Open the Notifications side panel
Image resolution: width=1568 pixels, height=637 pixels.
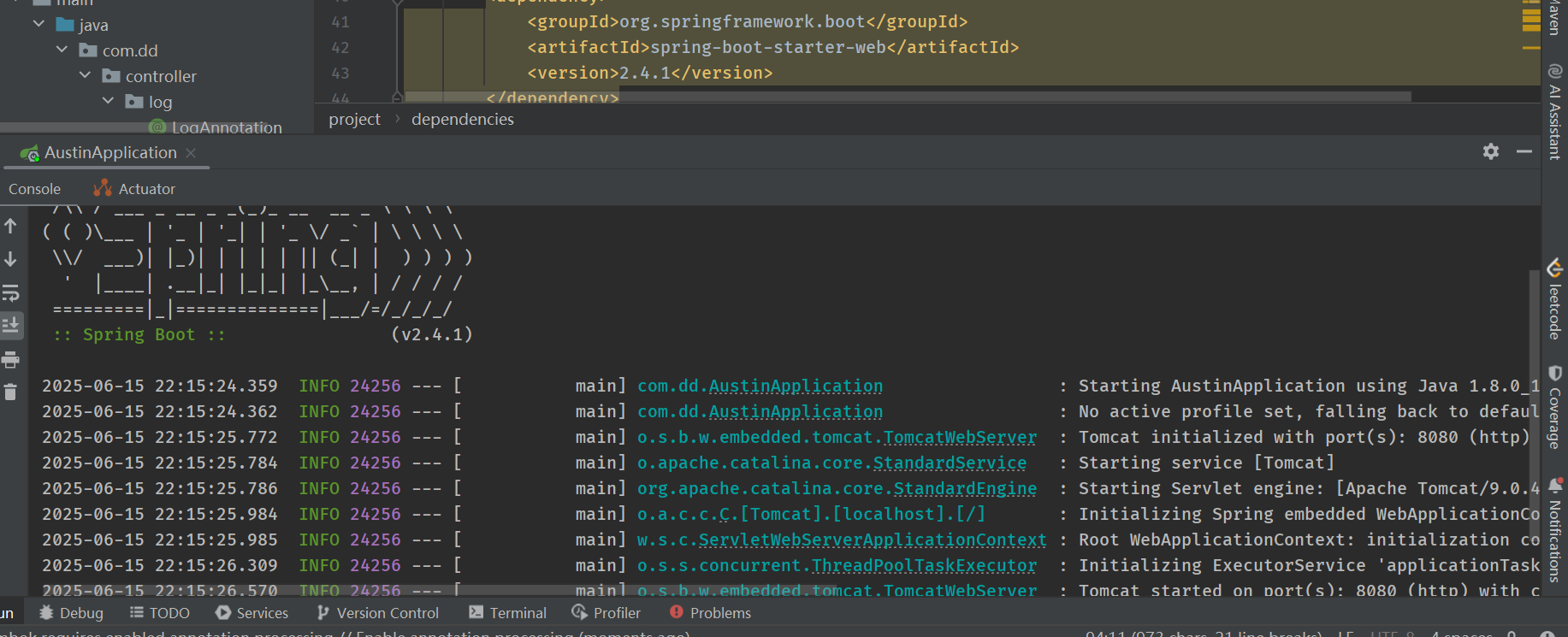(1554, 529)
